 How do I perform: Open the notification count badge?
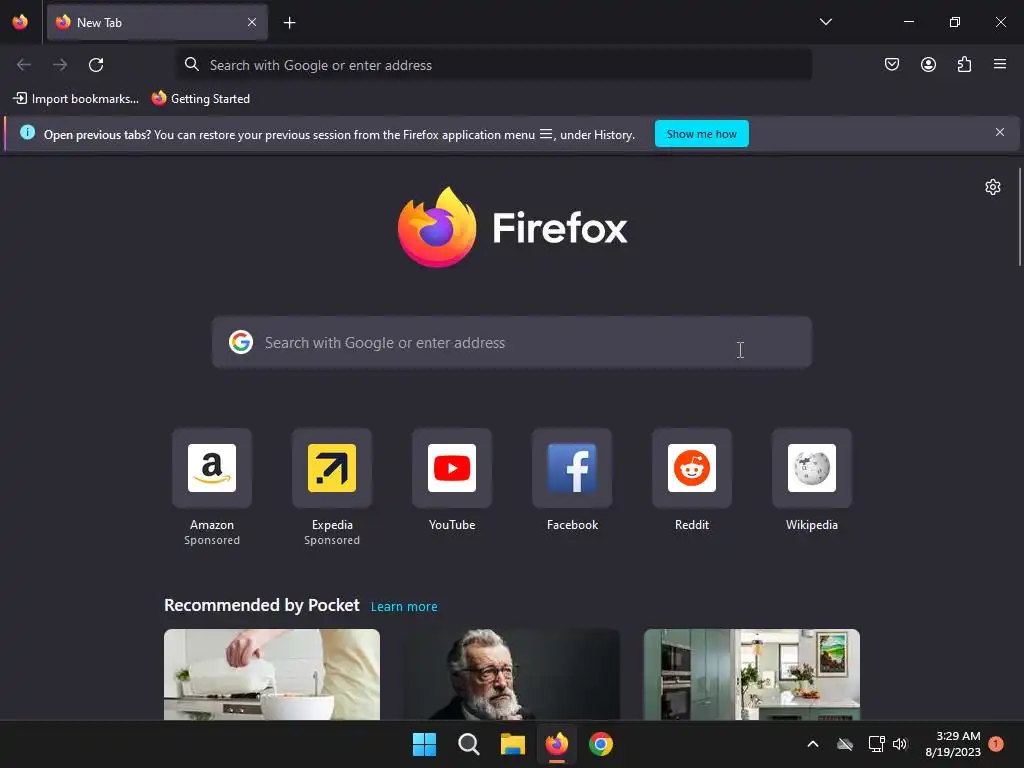[x=996, y=744]
